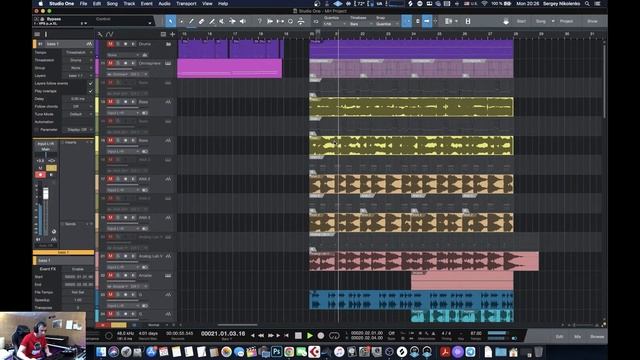
Task: Select the blue audio clip near bottom
Action: (411, 300)
